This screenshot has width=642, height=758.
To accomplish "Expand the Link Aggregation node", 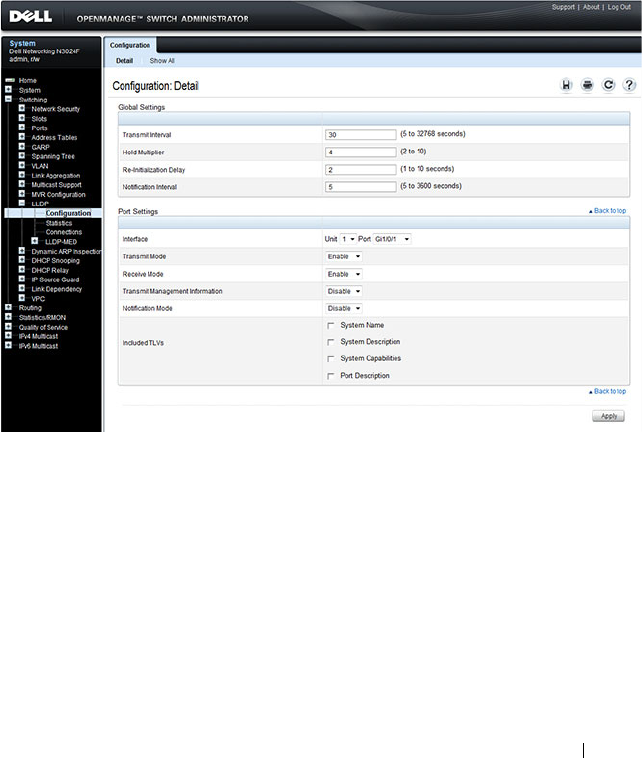I will 22,175.
